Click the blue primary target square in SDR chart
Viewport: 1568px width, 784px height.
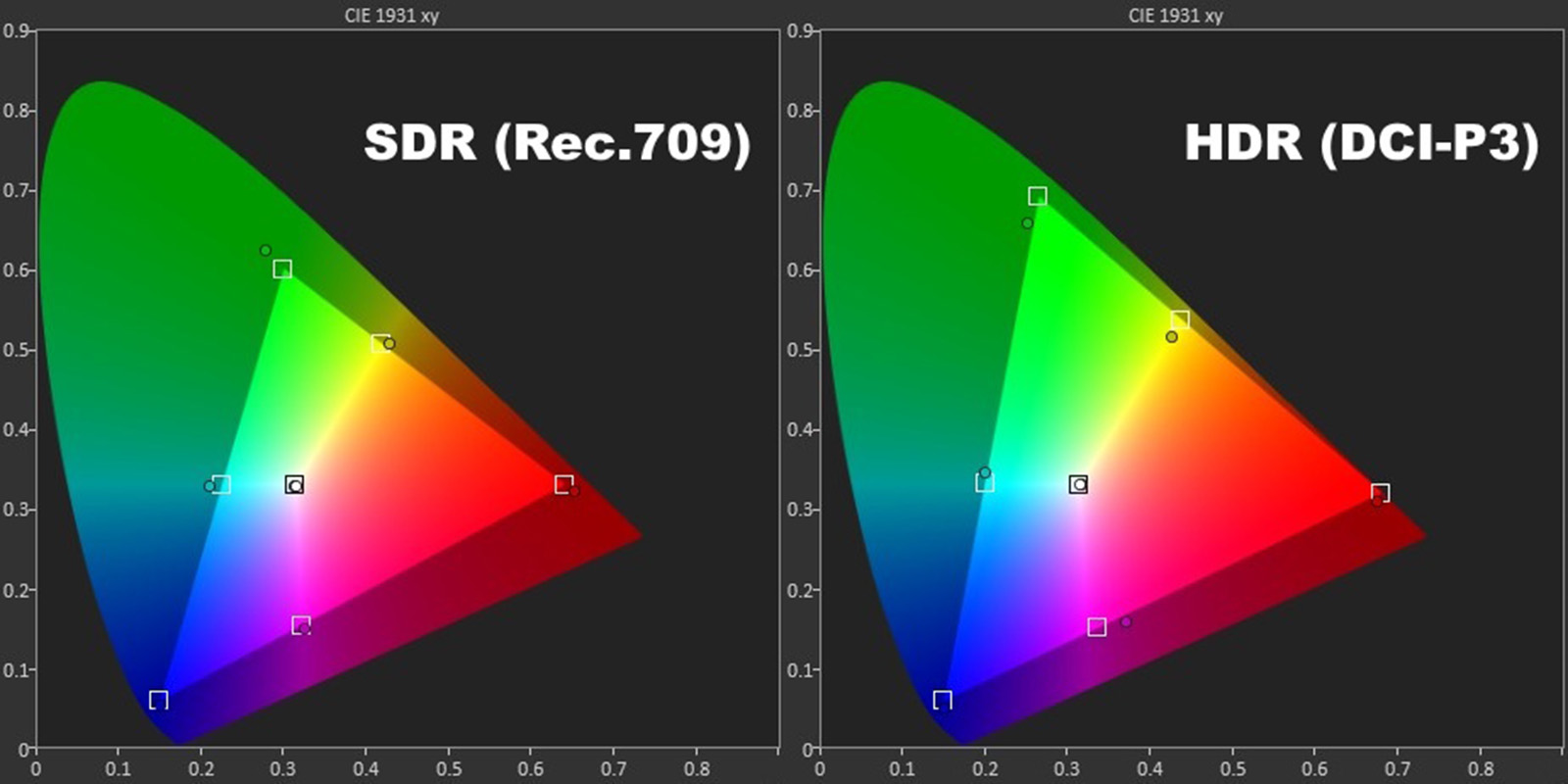(x=159, y=700)
